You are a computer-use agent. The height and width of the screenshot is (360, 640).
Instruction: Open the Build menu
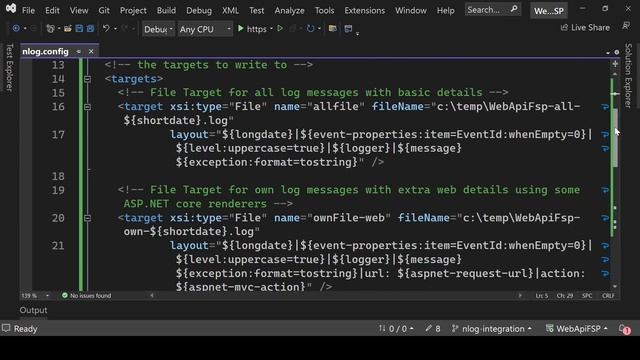pos(166,10)
